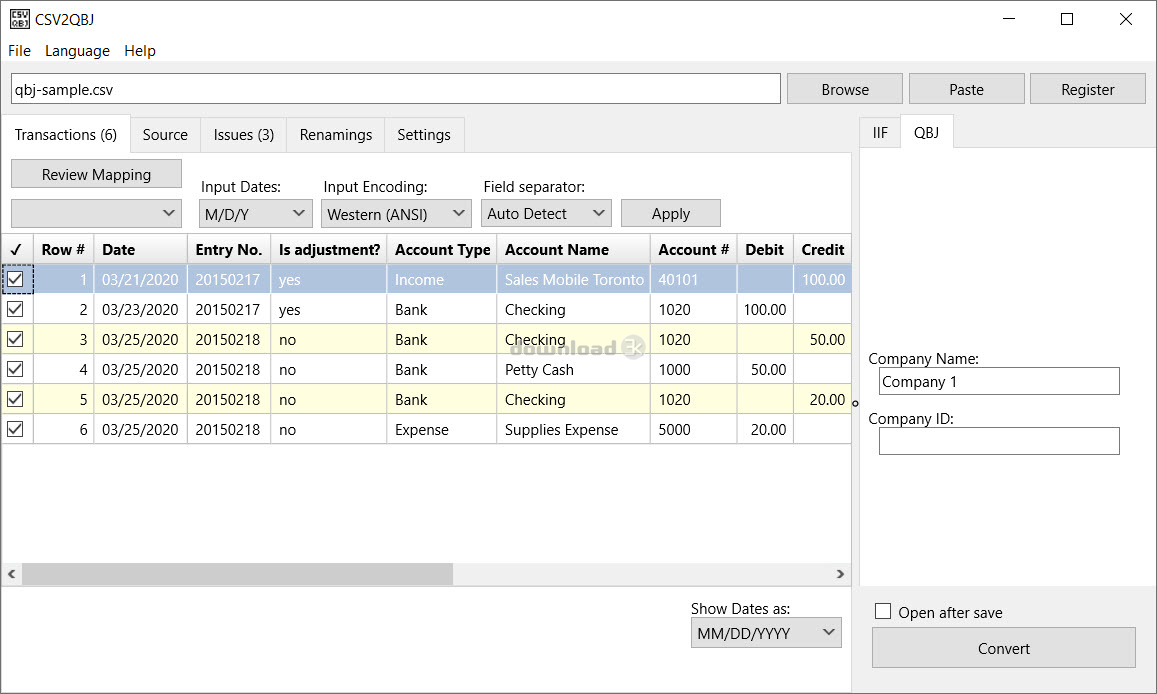Switch to the Source tab
Screen dimensions: 1157x694
[165, 135]
